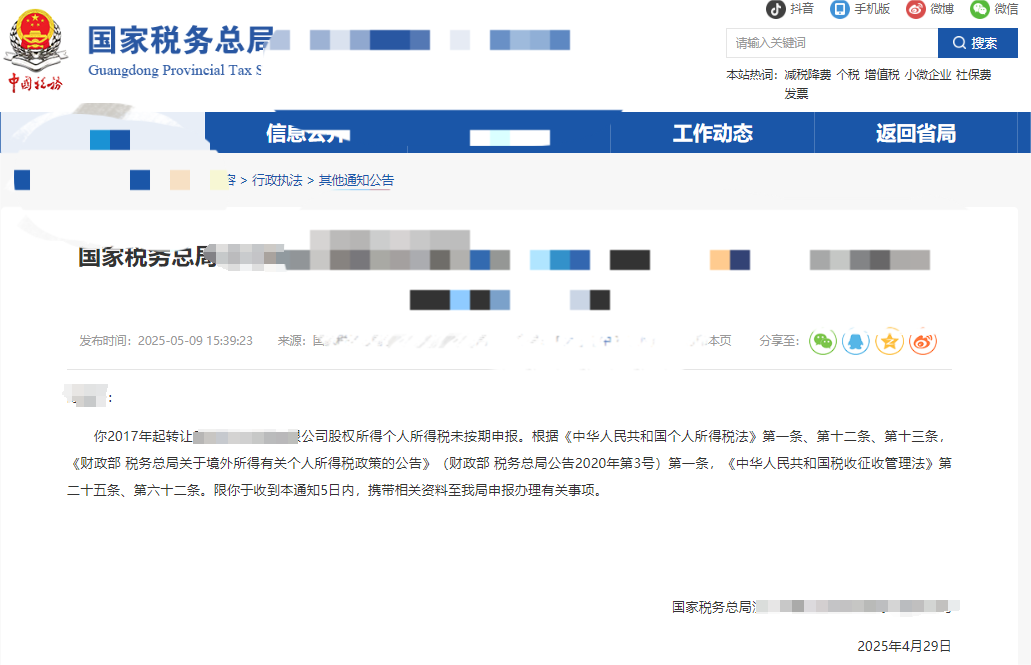Screen dimensions: 1031x665
Task: Share the notice to Sina Weibo
Action: pyautogui.click(x=923, y=341)
